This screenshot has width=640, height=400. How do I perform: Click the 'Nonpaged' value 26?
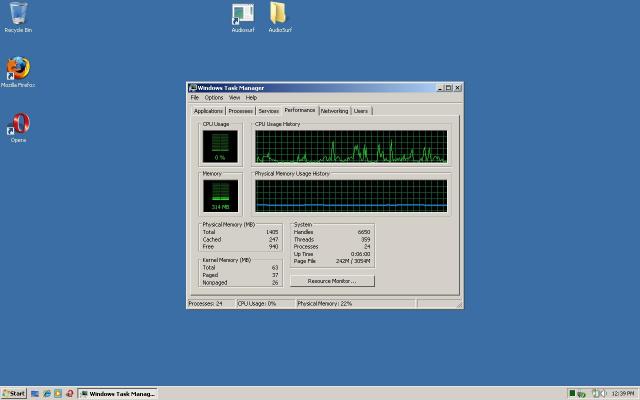tap(275, 282)
